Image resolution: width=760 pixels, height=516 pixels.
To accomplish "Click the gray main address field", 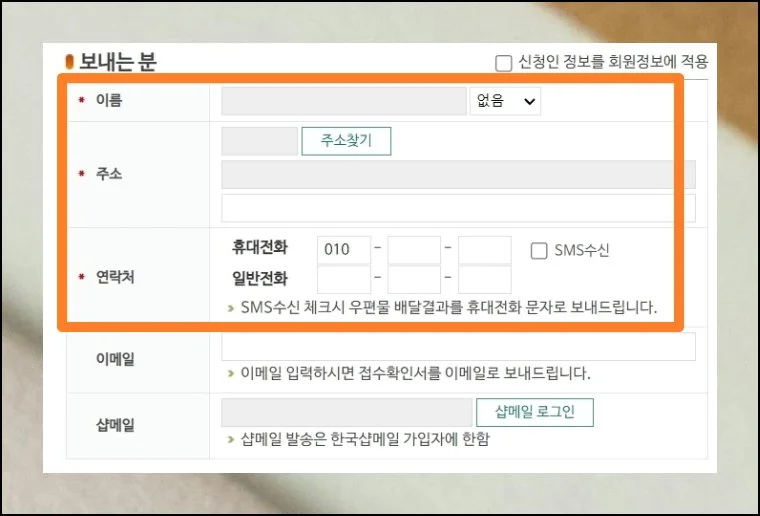I will click(x=458, y=175).
